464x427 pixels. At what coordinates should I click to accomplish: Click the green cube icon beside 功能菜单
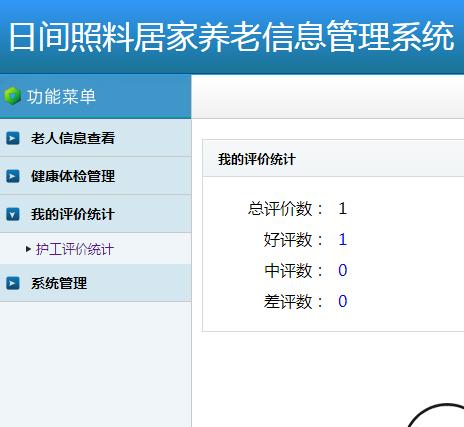click(13, 96)
